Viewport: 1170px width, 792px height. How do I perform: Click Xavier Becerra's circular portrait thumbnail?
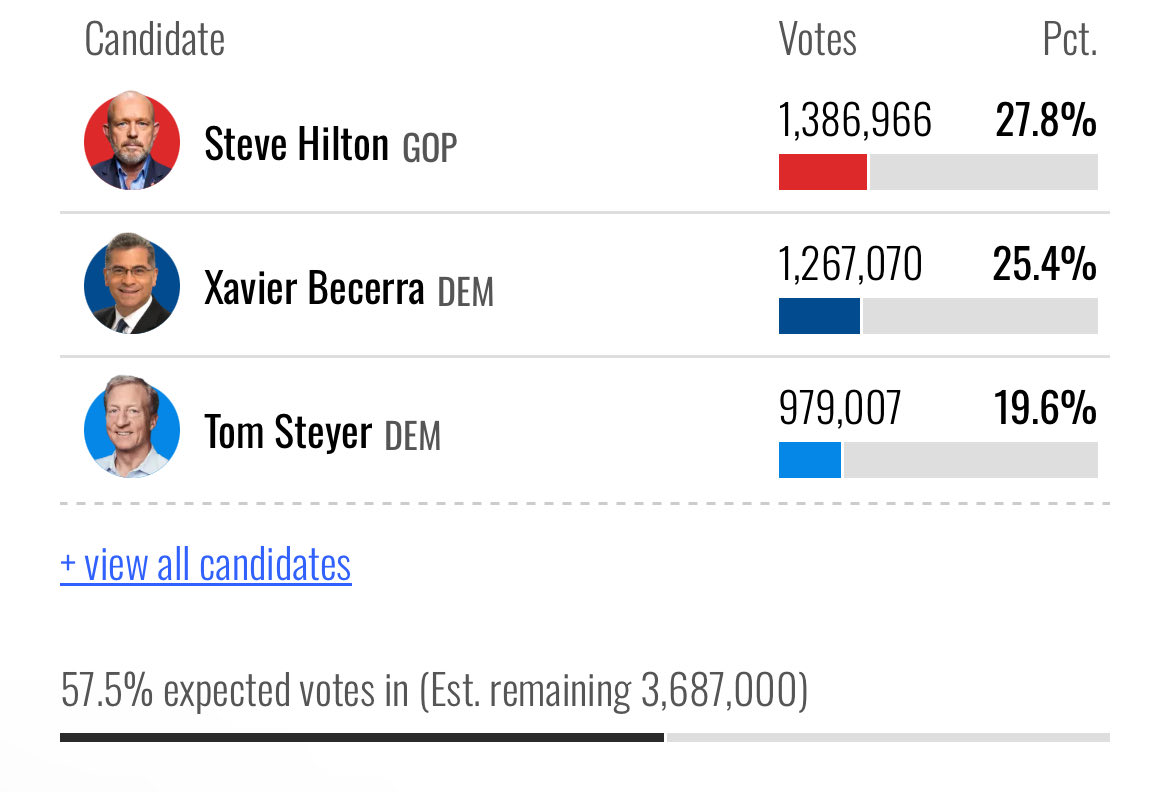tap(132, 284)
